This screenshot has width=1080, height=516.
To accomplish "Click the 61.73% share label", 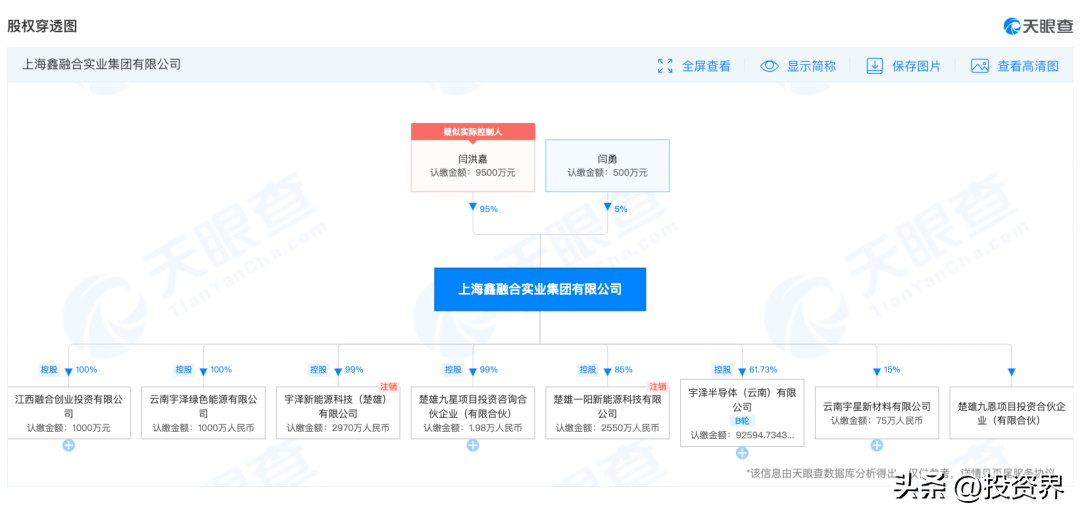I will tap(763, 369).
